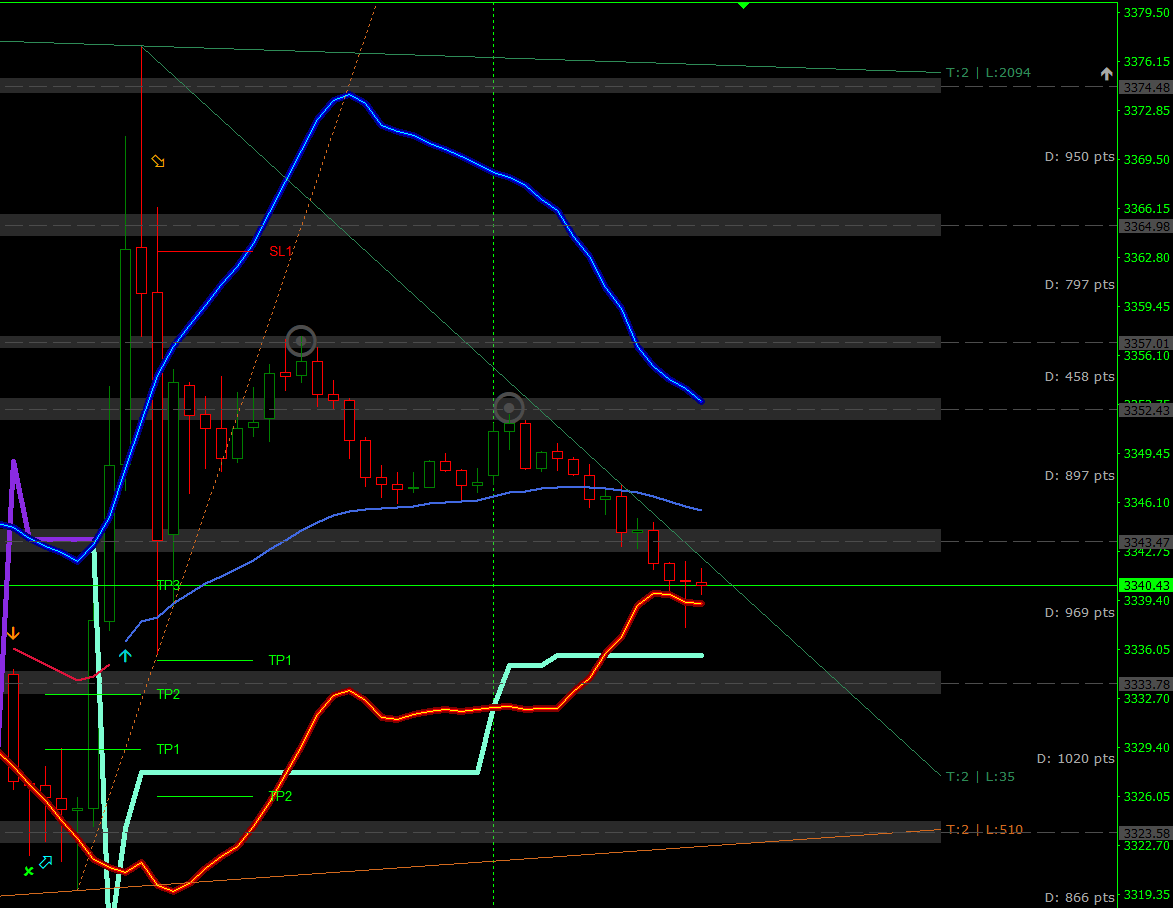Click the 3369.50 value on price axis
The height and width of the screenshot is (908, 1173).
(1147, 159)
